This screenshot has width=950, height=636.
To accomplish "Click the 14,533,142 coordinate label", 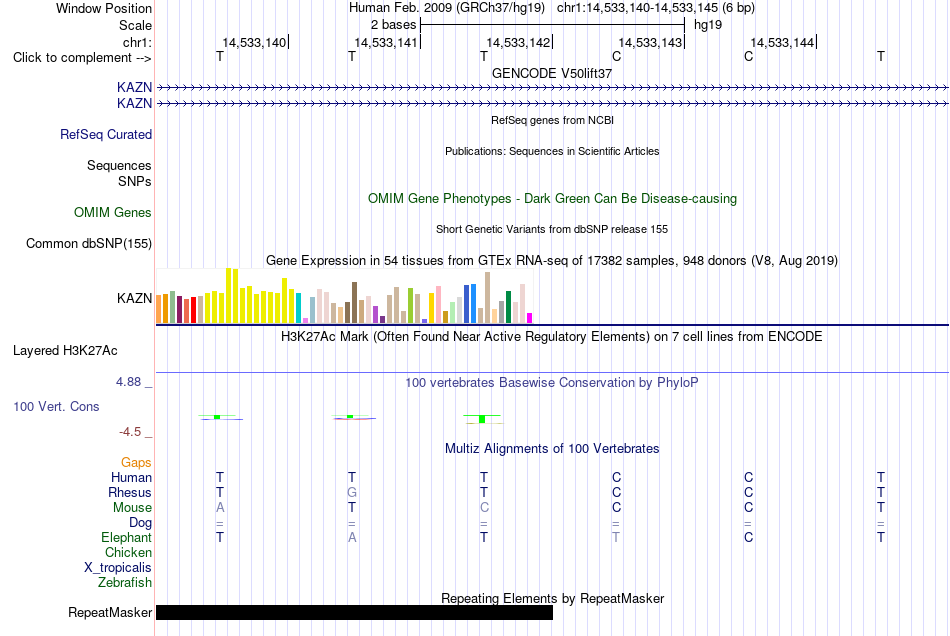I will pos(518,42).
